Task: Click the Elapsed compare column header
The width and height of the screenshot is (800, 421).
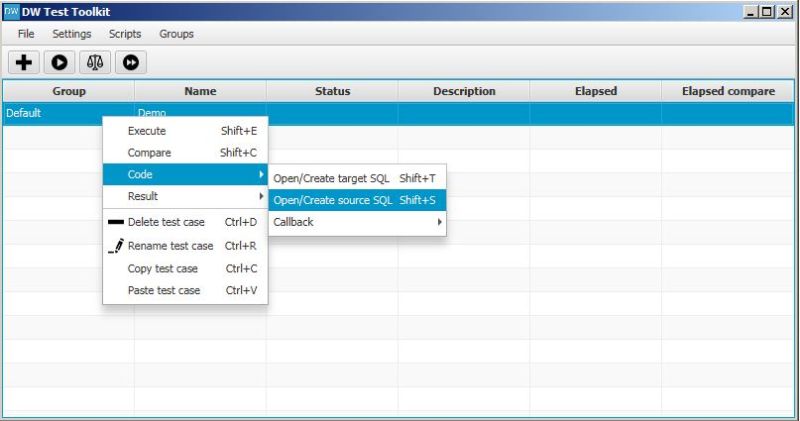Action: 728,91
